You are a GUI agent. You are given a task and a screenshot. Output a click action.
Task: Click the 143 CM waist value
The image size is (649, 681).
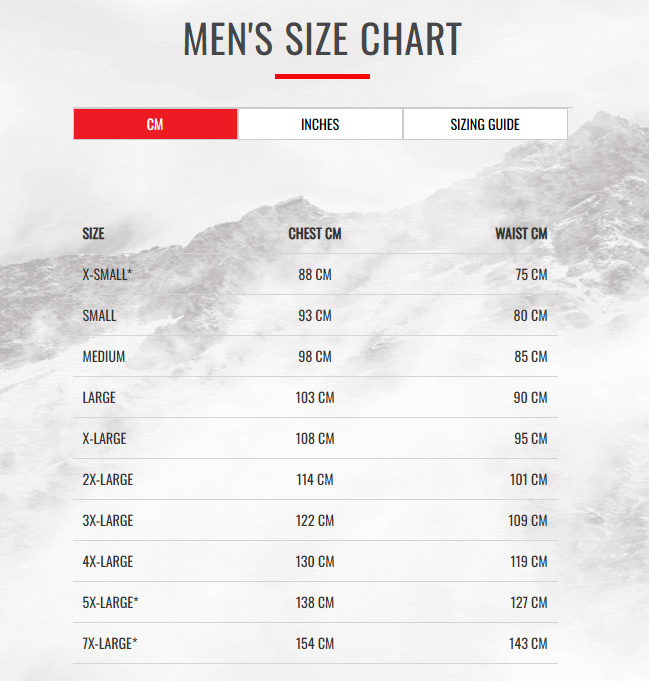point(528,644)
